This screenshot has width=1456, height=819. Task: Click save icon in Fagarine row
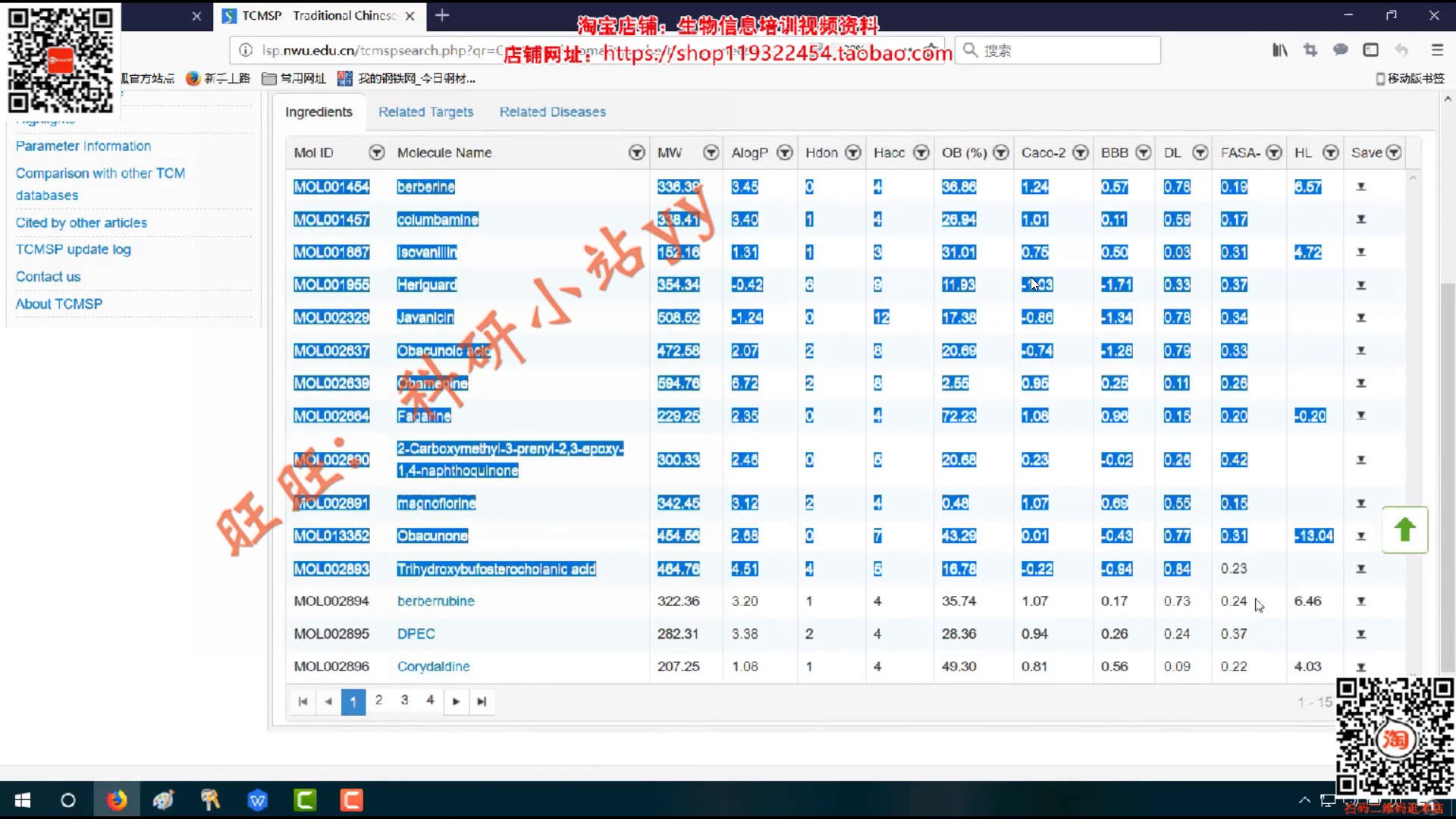1361,416
